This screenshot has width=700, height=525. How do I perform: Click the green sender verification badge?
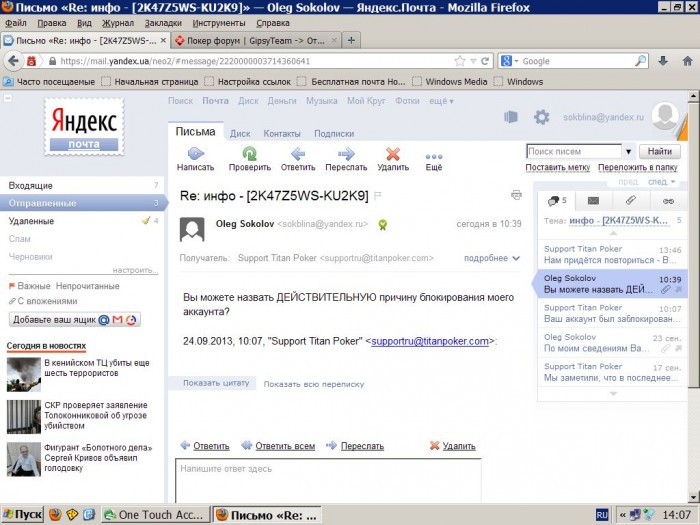pyautogui.click(x=382, y=225)
